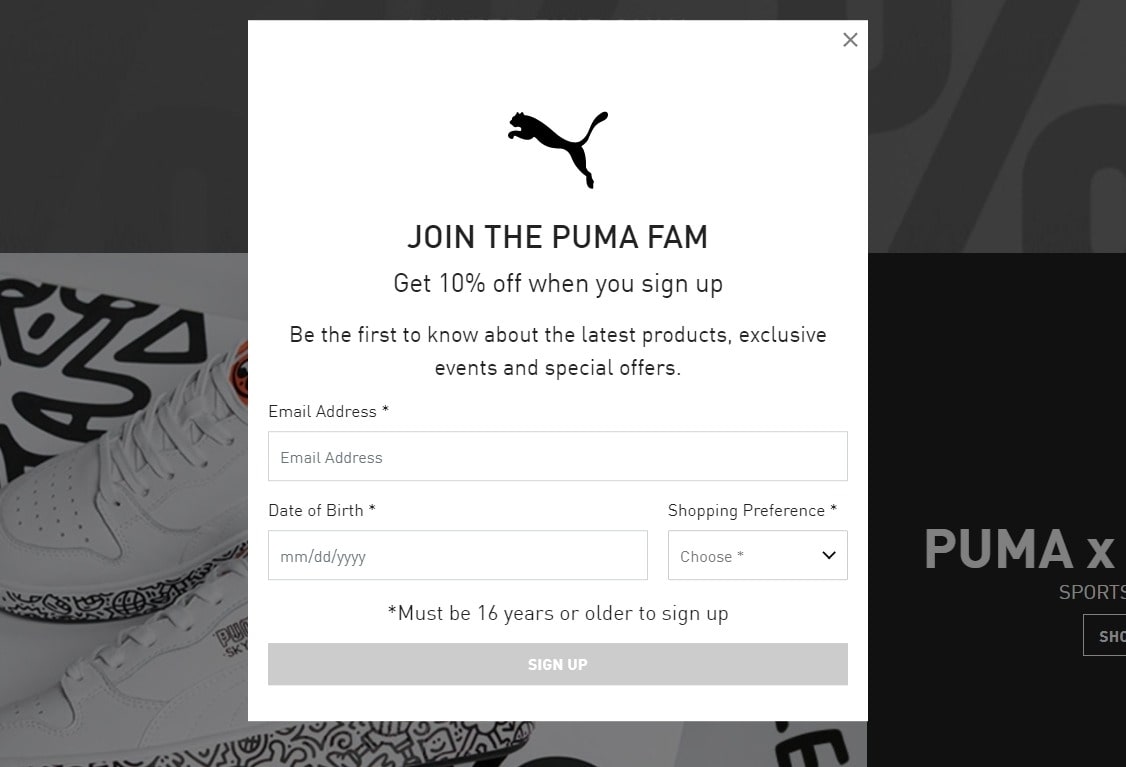Click the PUMA x banner headline
The image size is (1126, 767).
click(x=1020, y=550)
